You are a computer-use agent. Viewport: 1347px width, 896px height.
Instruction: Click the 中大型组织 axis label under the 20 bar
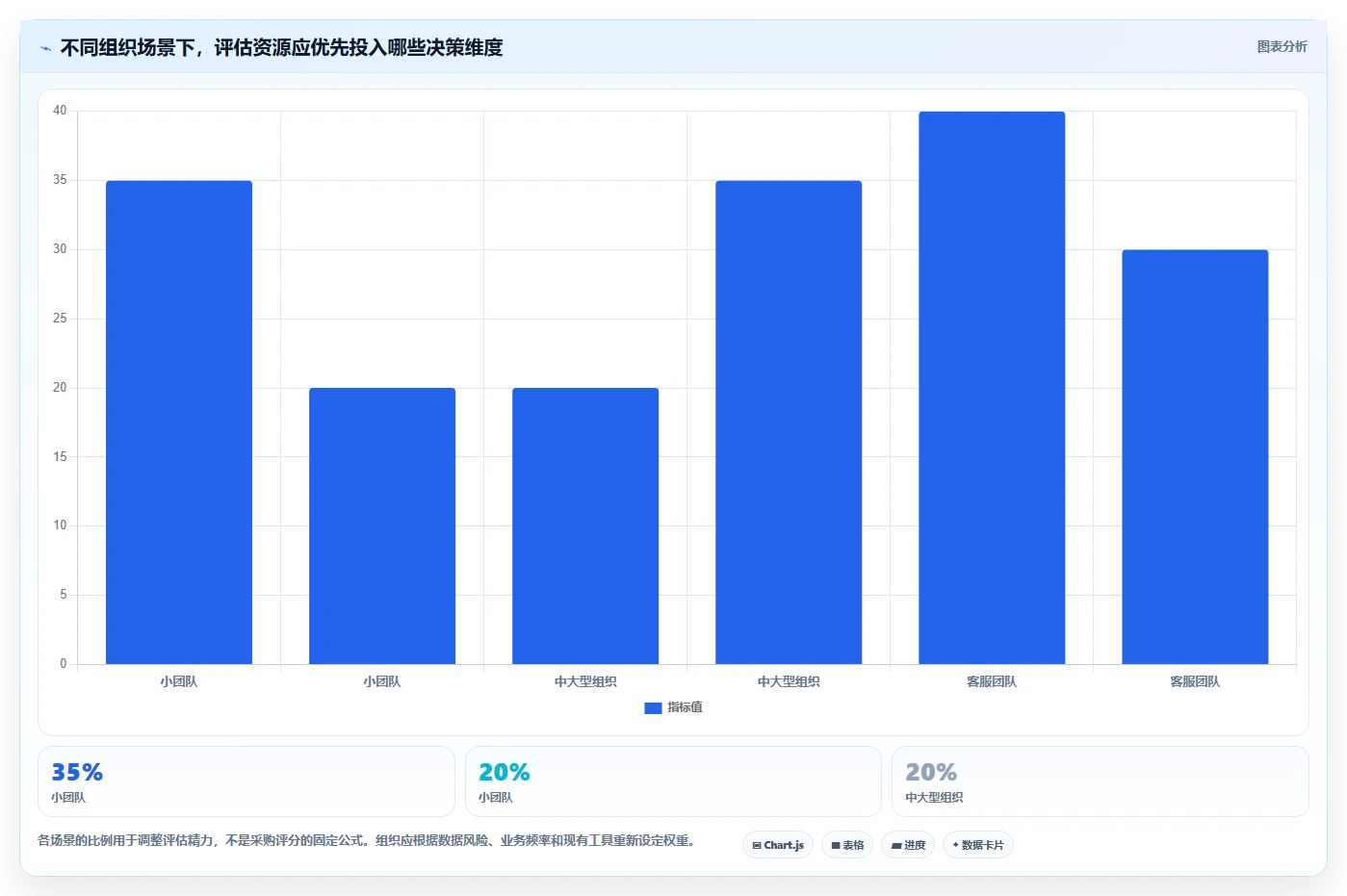coord(585,681)
